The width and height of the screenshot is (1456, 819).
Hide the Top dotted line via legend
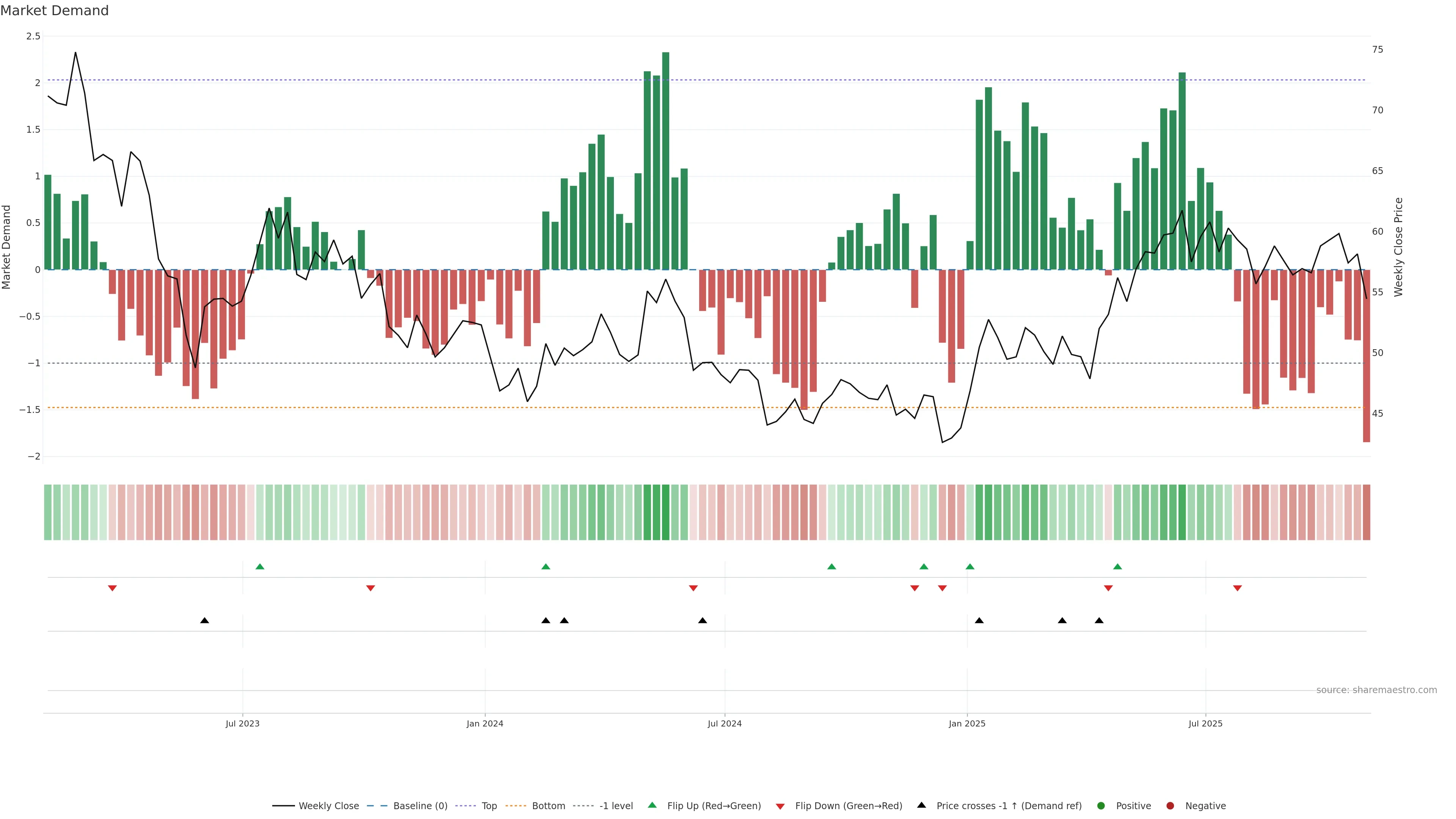tap(489, 805)
